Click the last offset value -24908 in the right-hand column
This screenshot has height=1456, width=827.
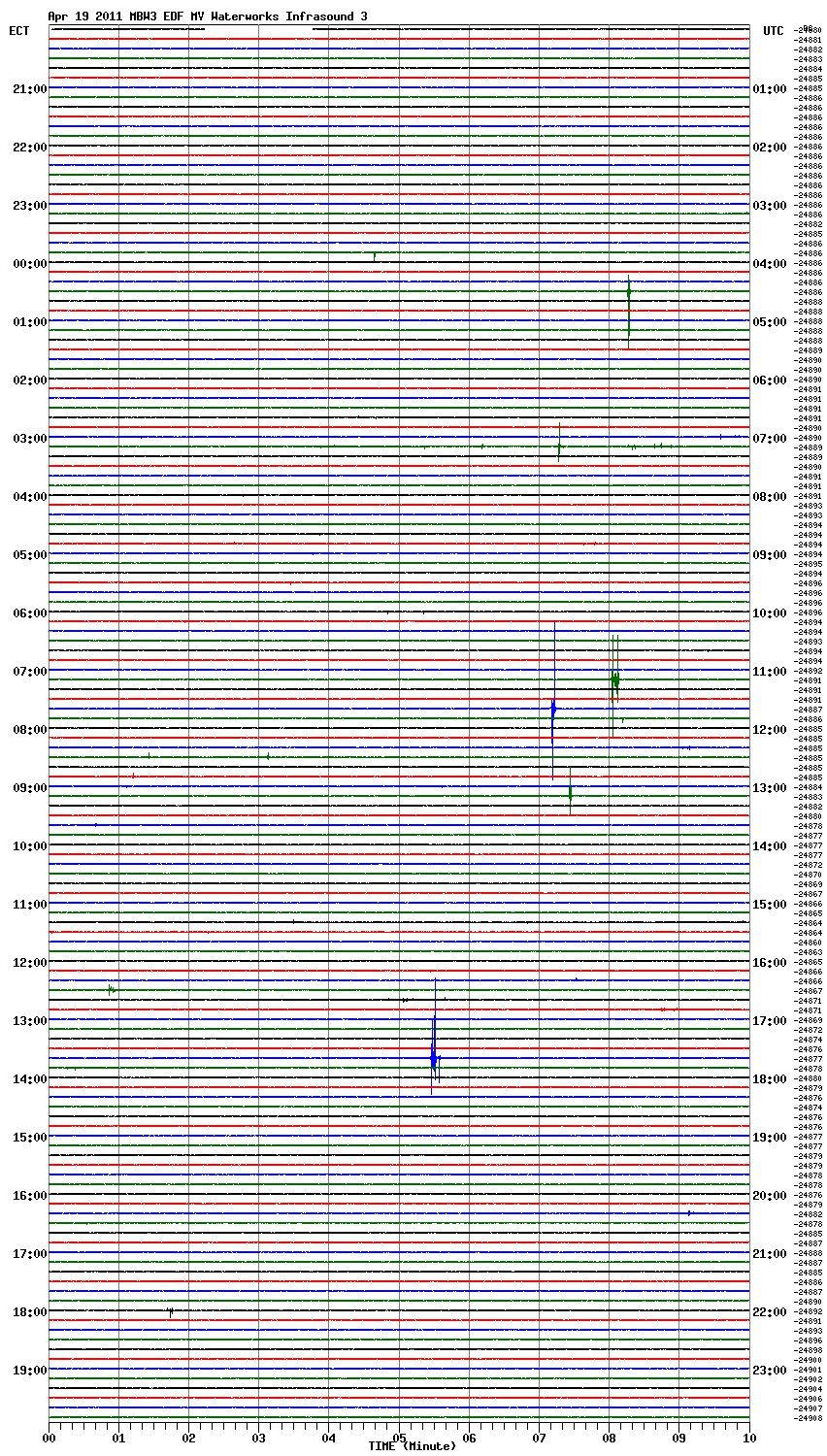click(x=809, y=1418)
